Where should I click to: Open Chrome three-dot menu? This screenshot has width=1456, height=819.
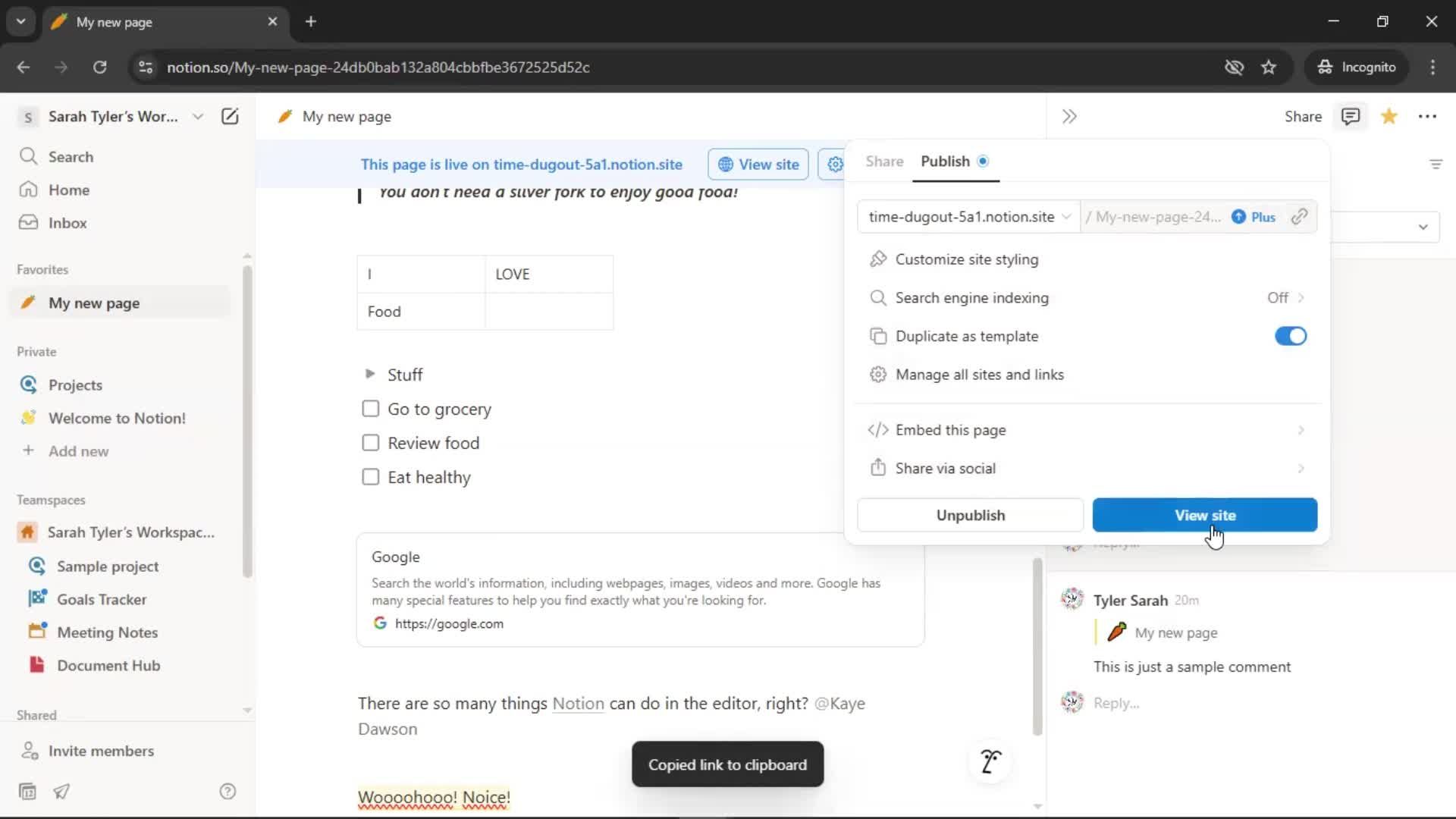[1432, 67]
